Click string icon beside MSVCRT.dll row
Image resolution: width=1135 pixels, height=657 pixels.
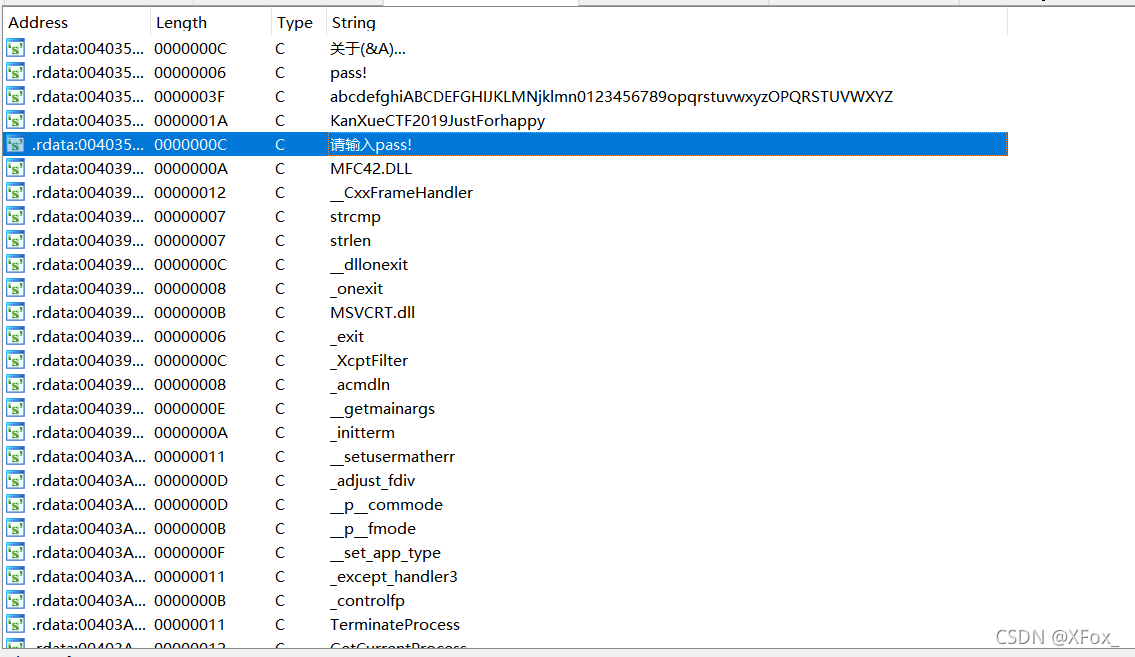(x=15, y=312)
